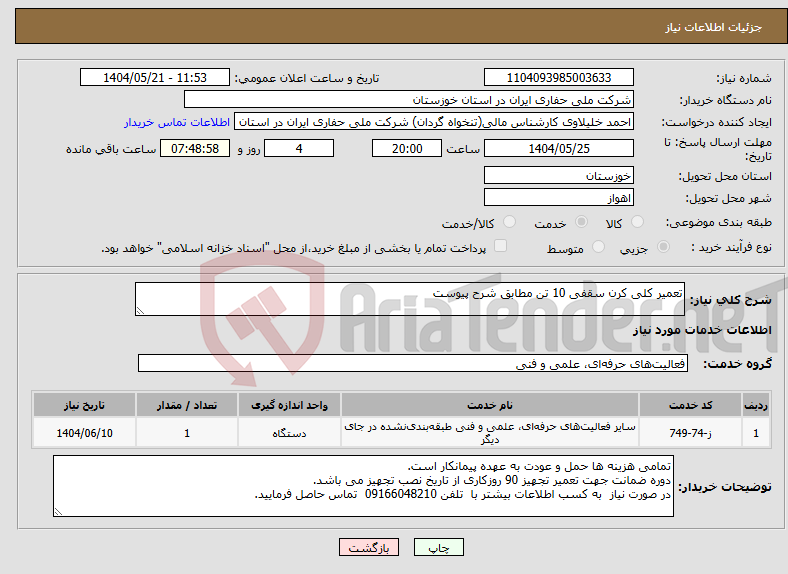This screenshot has height=574, width=788.
Task: Select the متوسط purchase type radio
Action: [598, 246]
